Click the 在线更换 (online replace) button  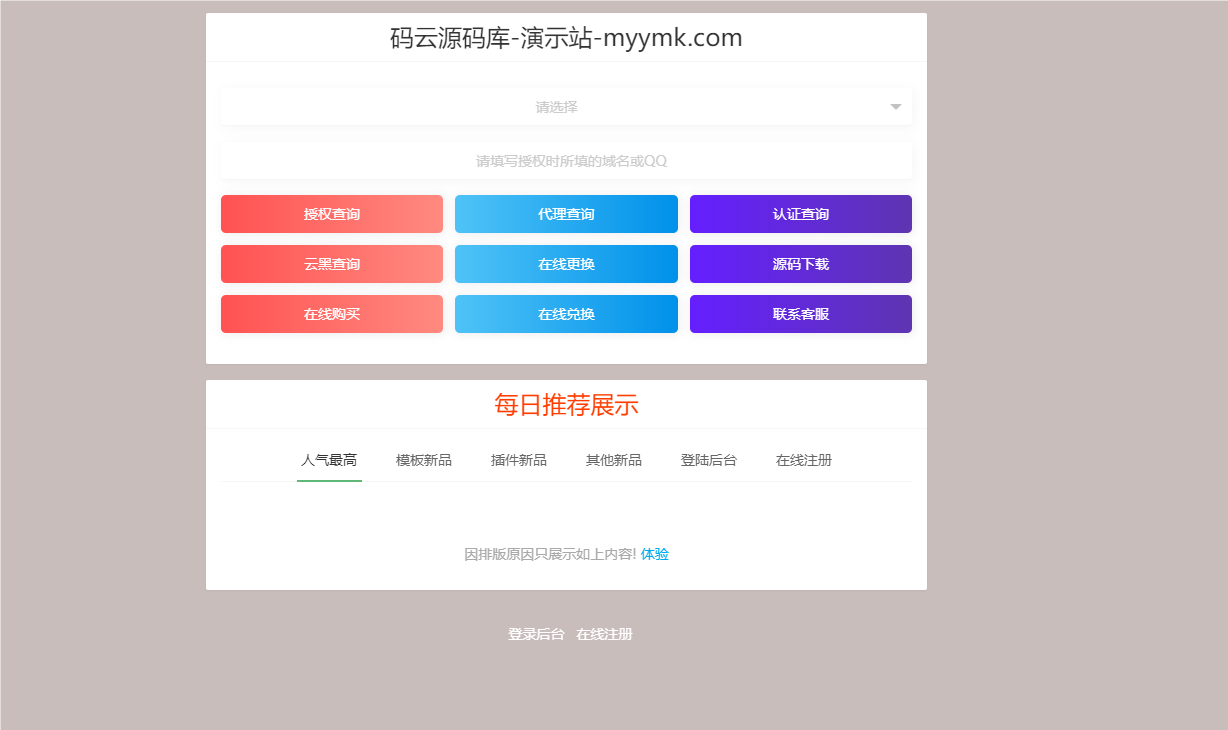[x=566, y=263]
